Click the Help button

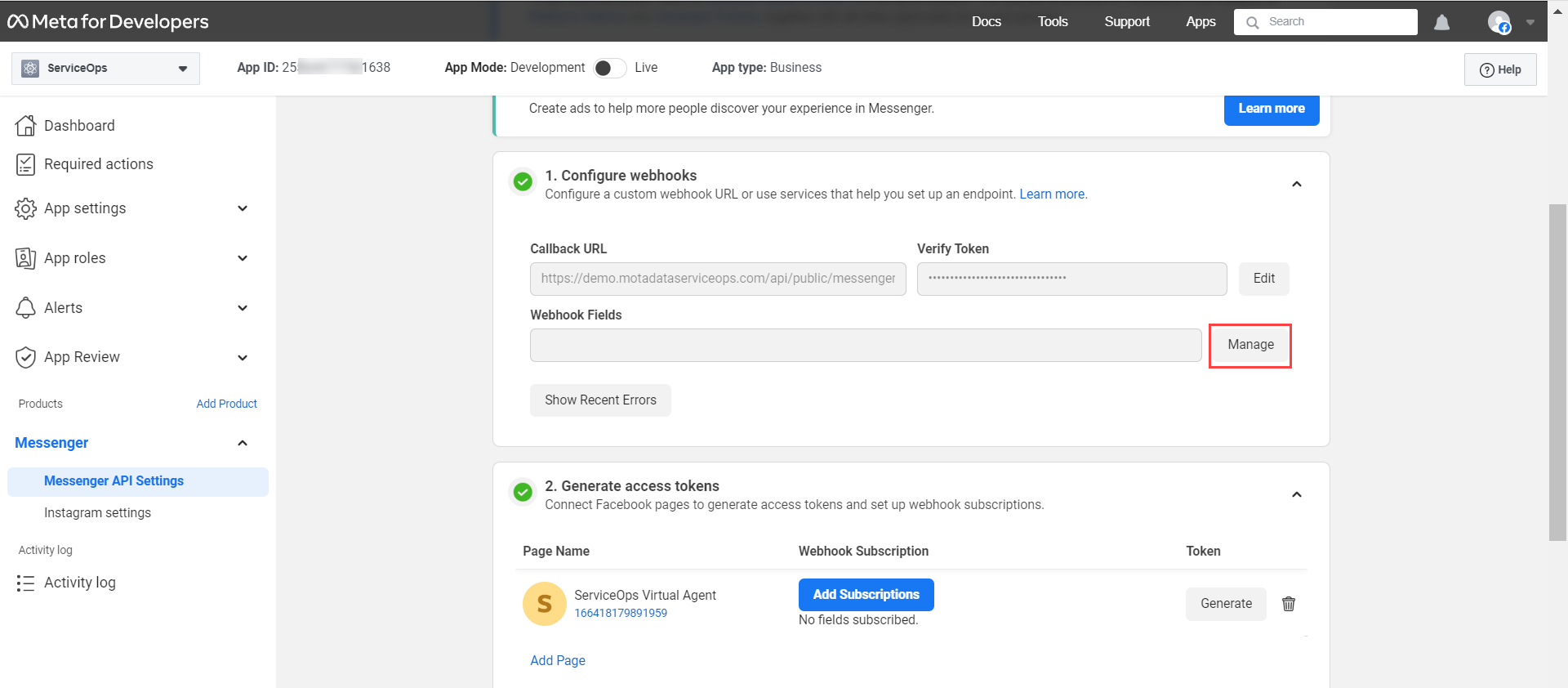pos(1500,69)
